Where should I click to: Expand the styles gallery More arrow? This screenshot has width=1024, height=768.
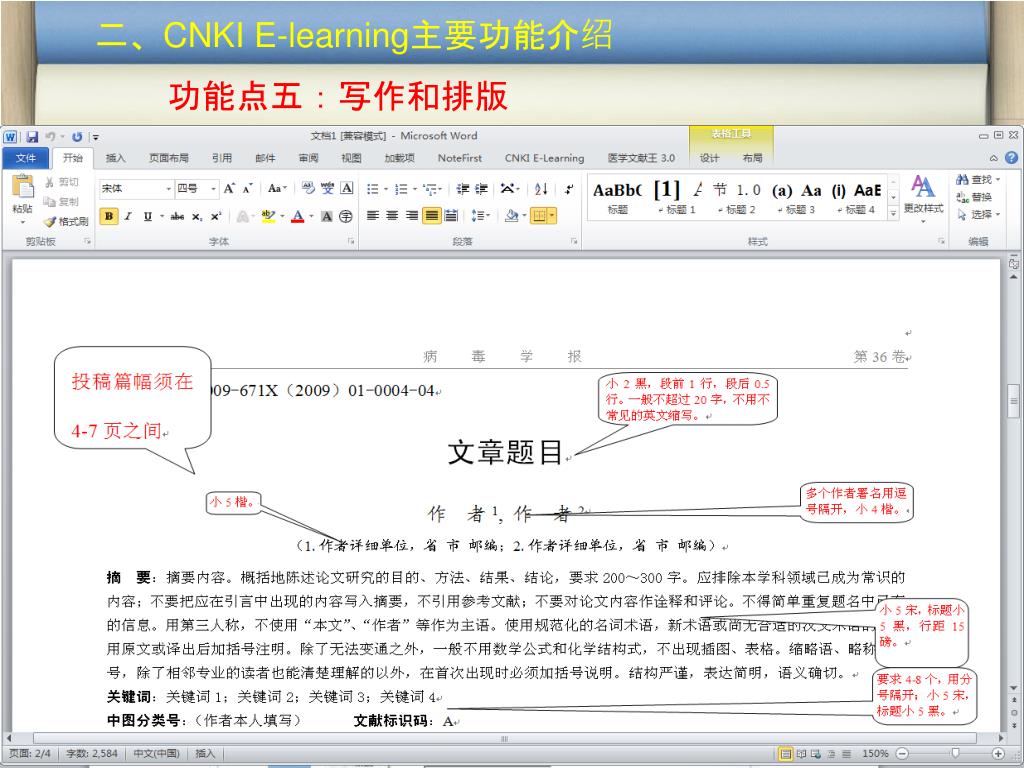(893, 213)
